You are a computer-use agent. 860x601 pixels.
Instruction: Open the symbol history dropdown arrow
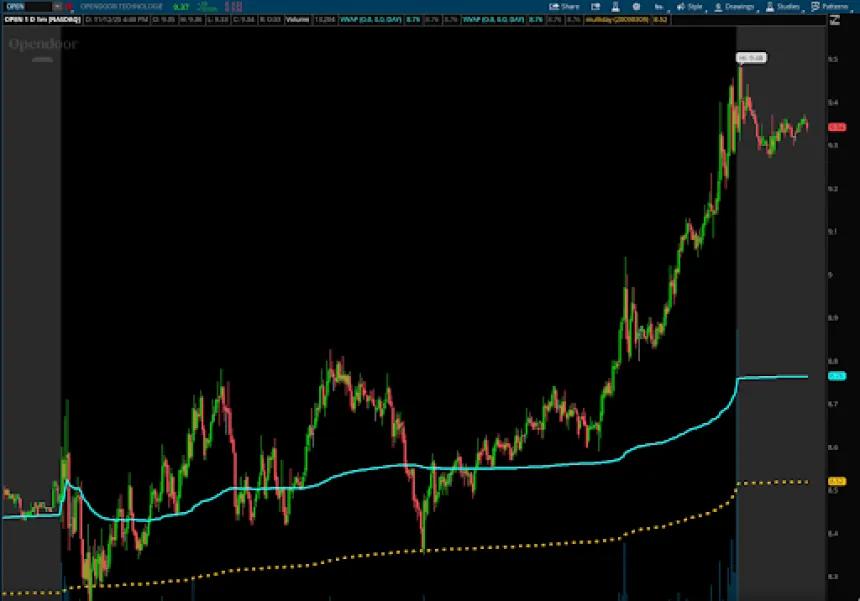[58, 7]
